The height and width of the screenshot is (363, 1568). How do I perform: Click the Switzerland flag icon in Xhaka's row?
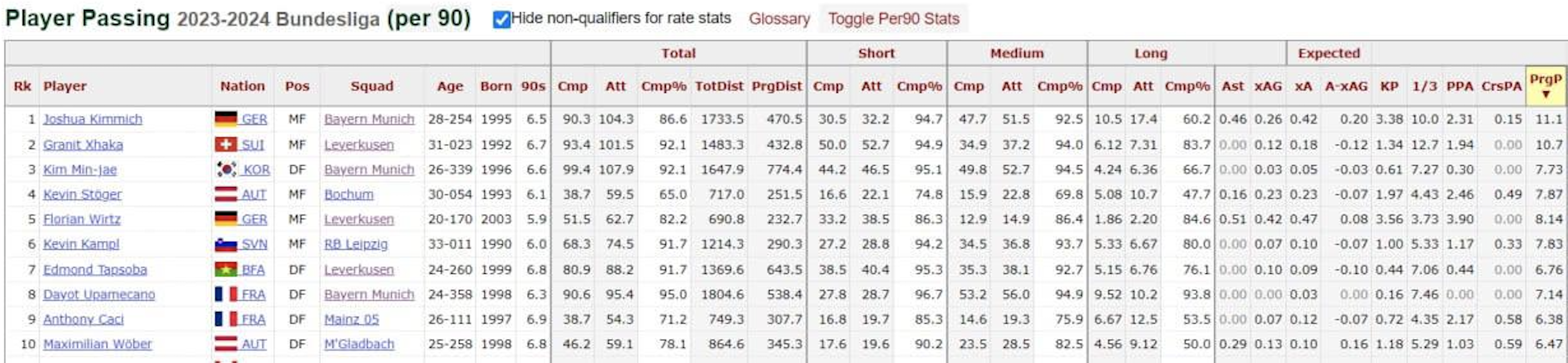click(x=225, y=145)
